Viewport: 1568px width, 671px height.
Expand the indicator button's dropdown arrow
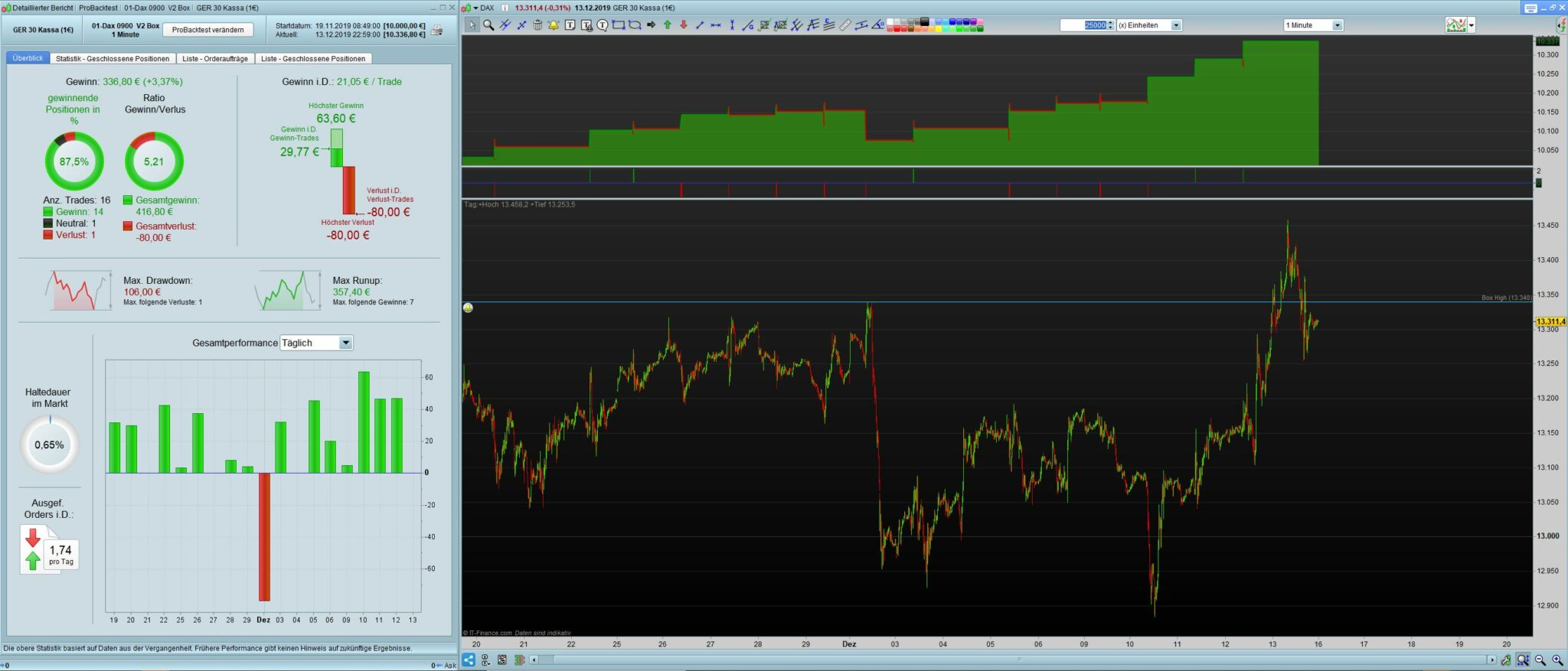[1471, 26]
